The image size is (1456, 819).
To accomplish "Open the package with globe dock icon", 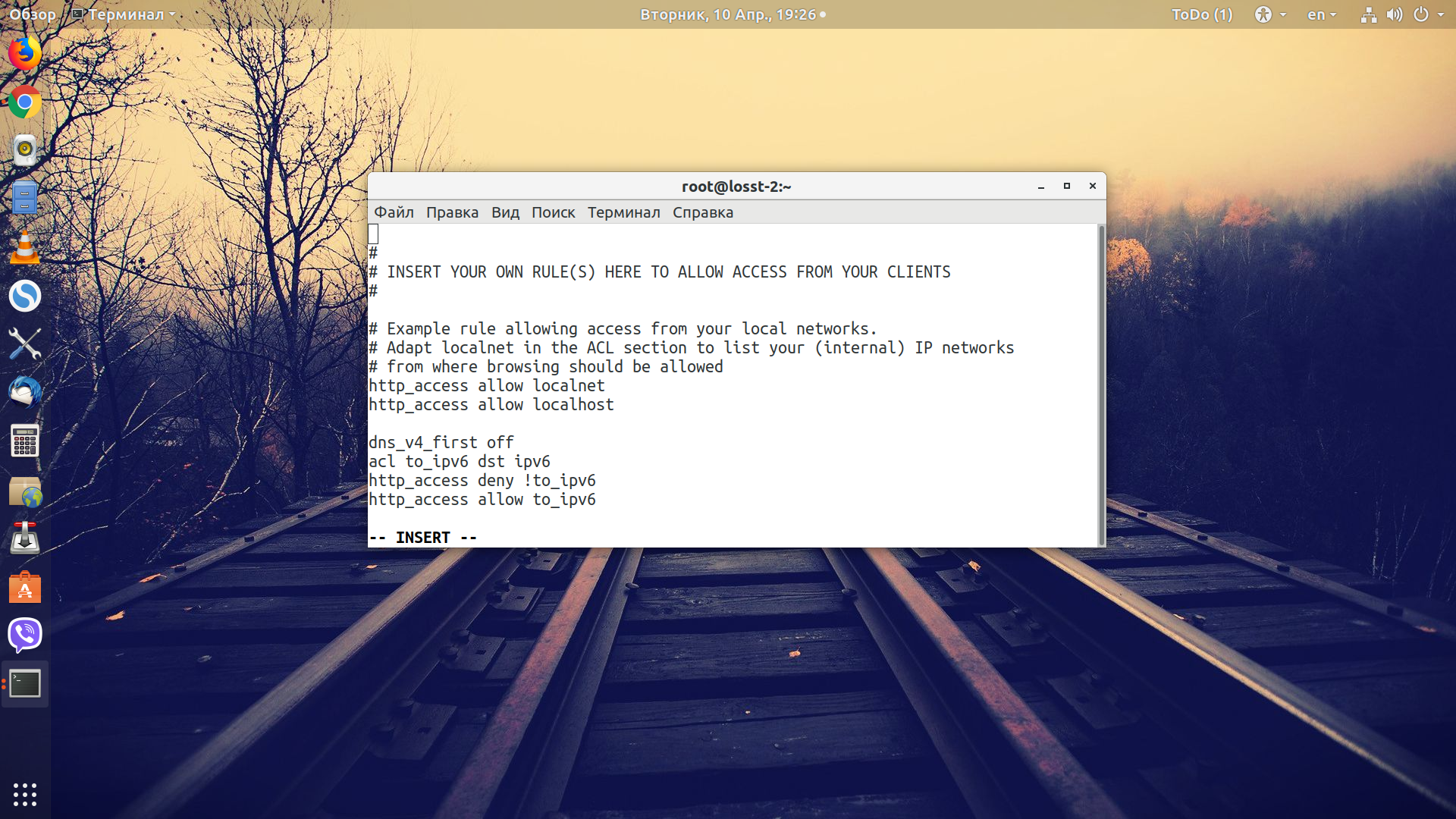I will click(x=25, y=491).
